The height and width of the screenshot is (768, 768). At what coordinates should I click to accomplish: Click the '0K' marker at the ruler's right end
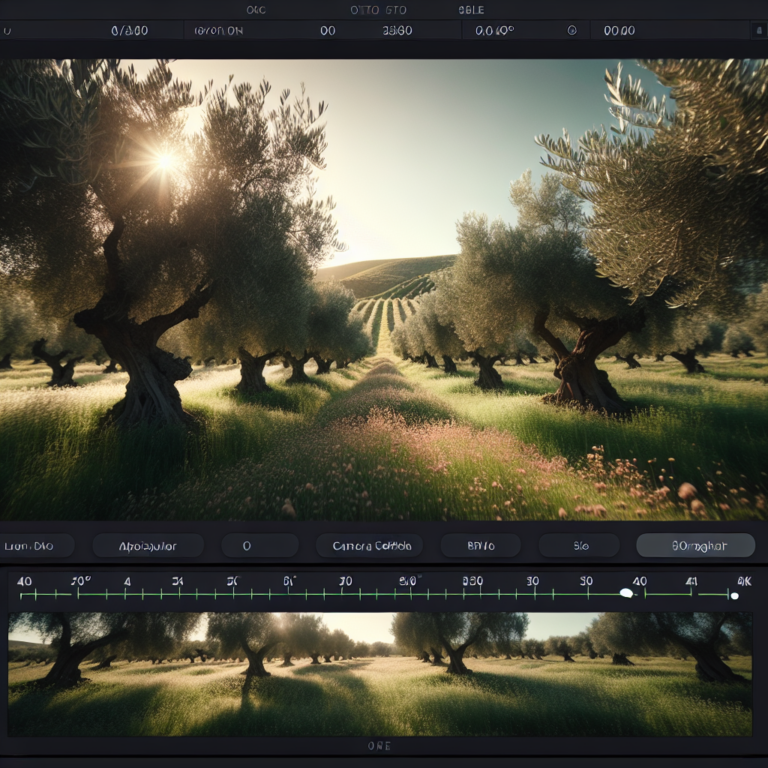click(744, 581)
